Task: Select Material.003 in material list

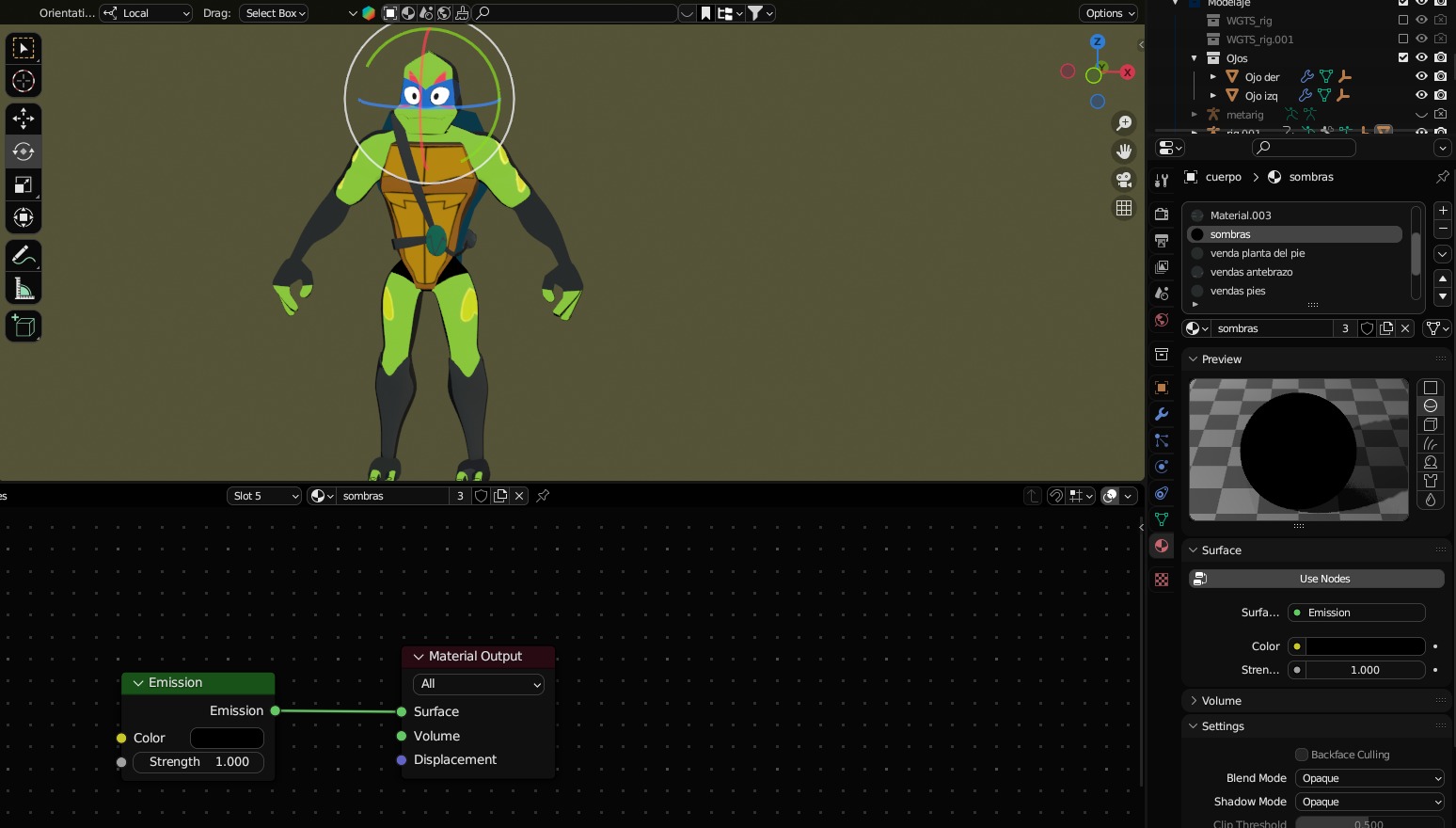Action: pos(1296,215)
